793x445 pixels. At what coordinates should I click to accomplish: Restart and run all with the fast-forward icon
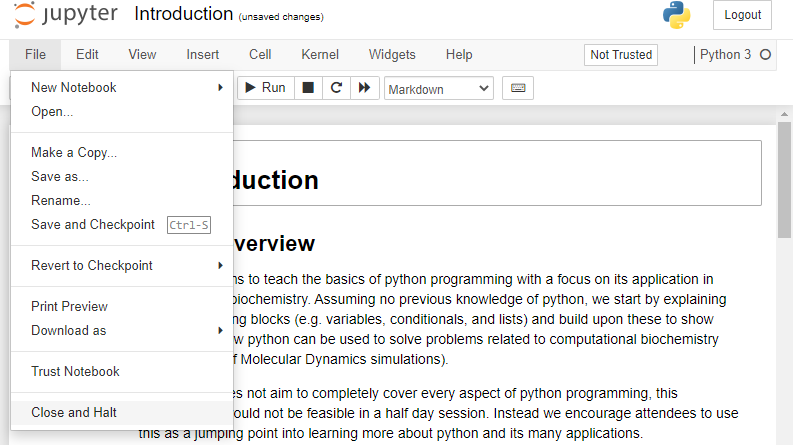pyautogui.click(x=365, y=87)
